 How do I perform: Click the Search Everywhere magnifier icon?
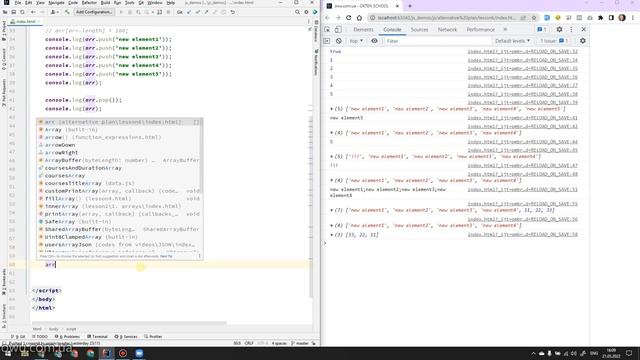297,12
